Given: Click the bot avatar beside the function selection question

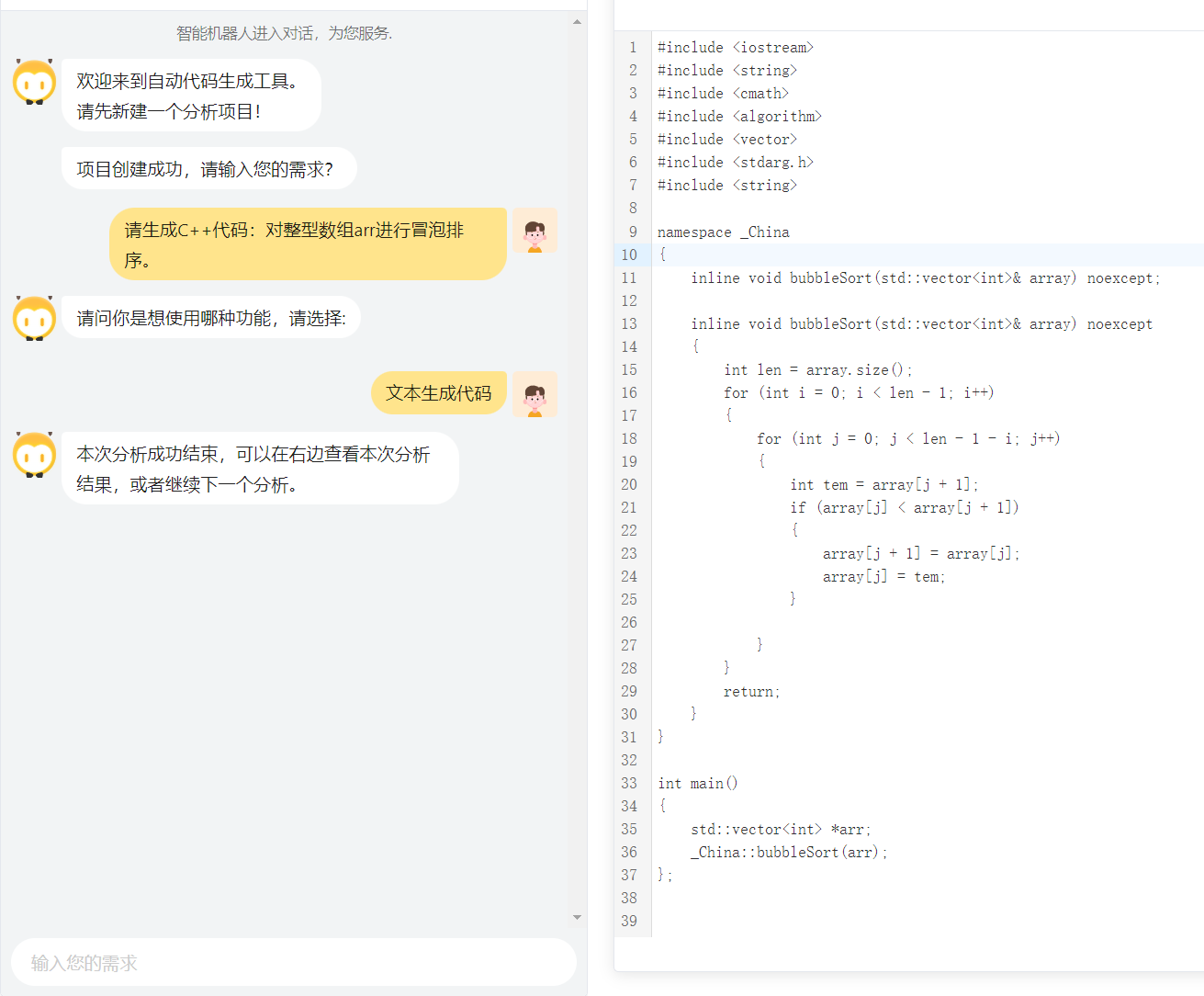Looking at the screenshot, I should point(35,319).
